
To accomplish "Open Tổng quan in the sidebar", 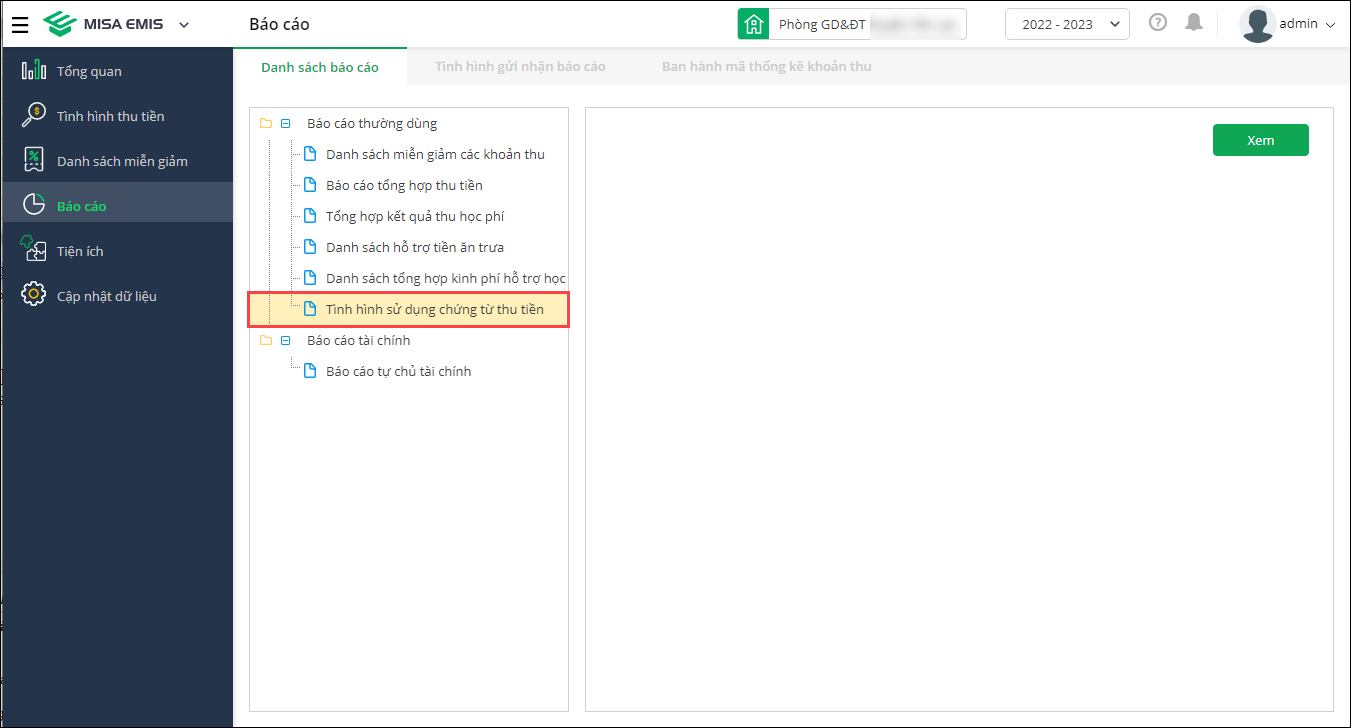I will click(117, 71).
